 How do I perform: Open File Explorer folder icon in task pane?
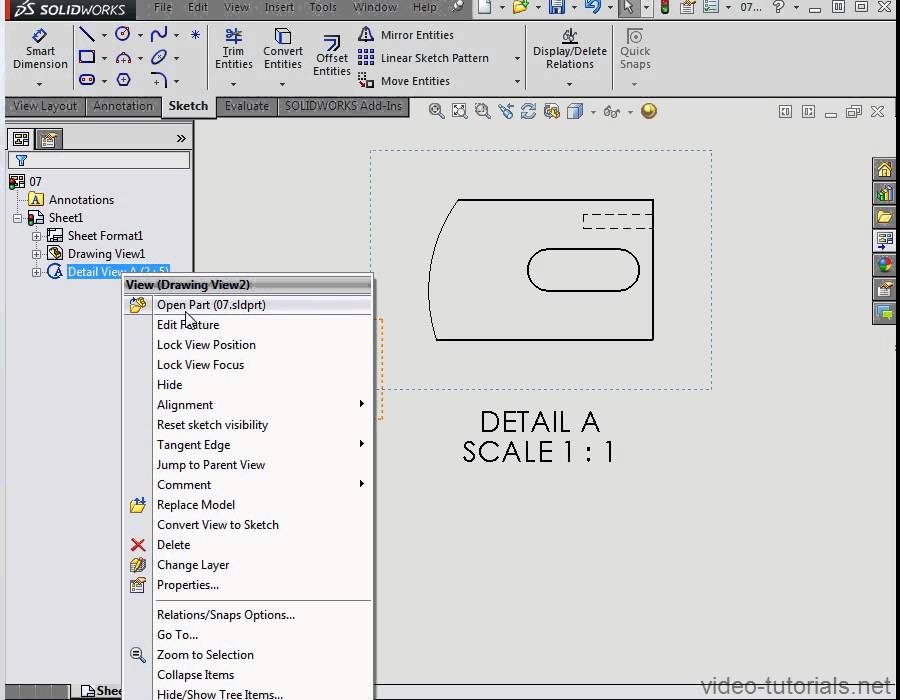click(884, 217)
